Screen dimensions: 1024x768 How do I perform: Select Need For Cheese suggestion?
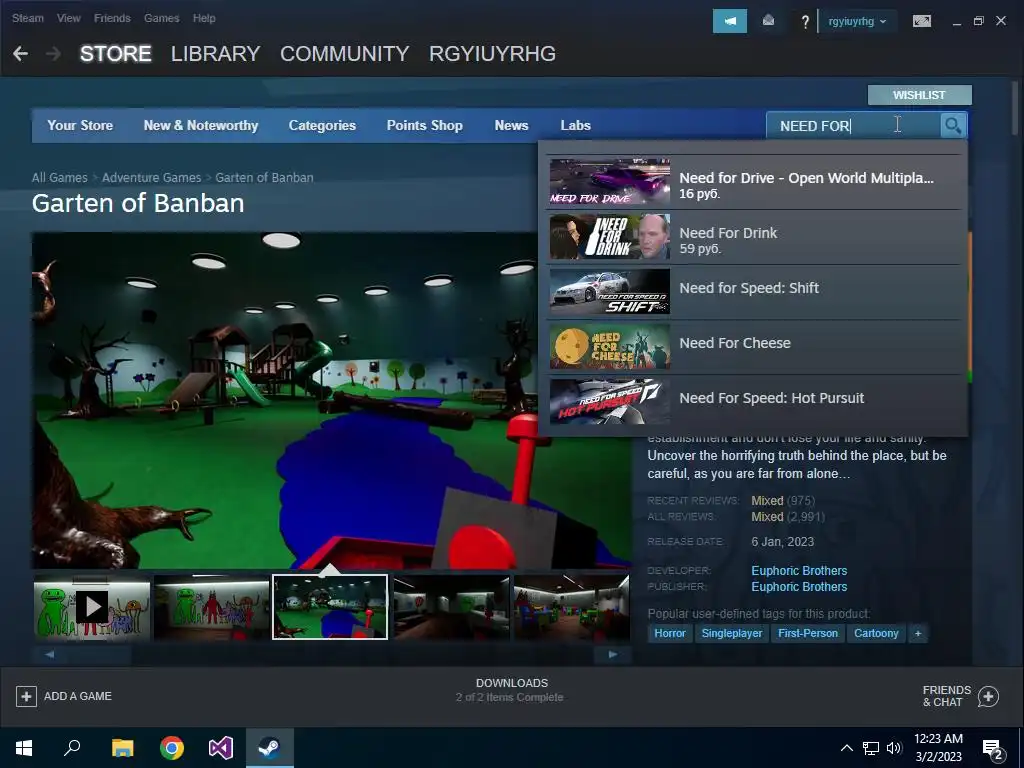pyautogui.click(x=753, y=347)
